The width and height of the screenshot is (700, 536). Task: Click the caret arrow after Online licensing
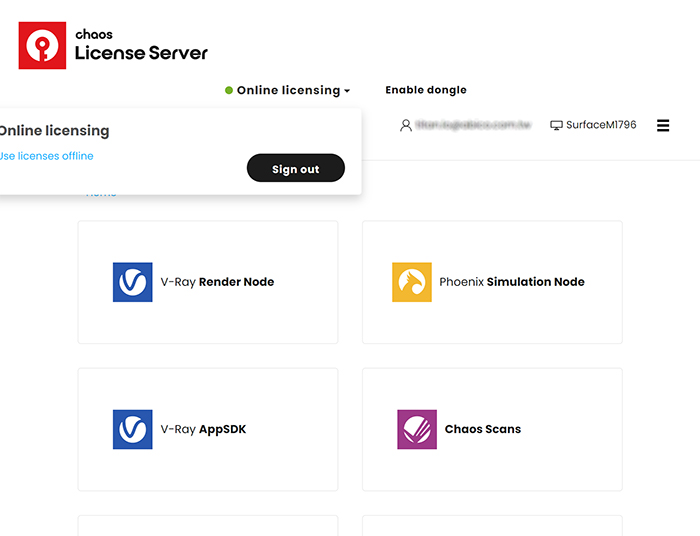(347, 91)
